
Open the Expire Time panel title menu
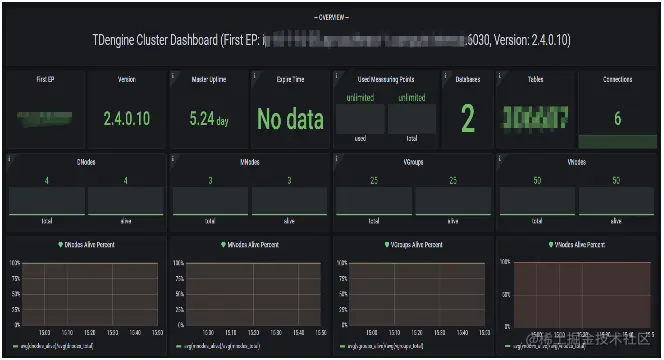pyautogui.click(x=290, y=79)
